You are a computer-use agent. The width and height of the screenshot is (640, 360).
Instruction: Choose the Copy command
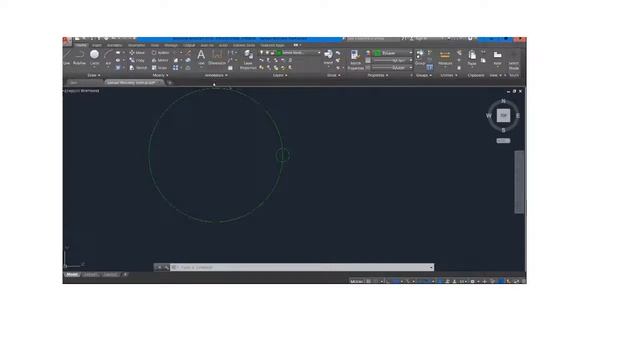(x=137, y=60)
